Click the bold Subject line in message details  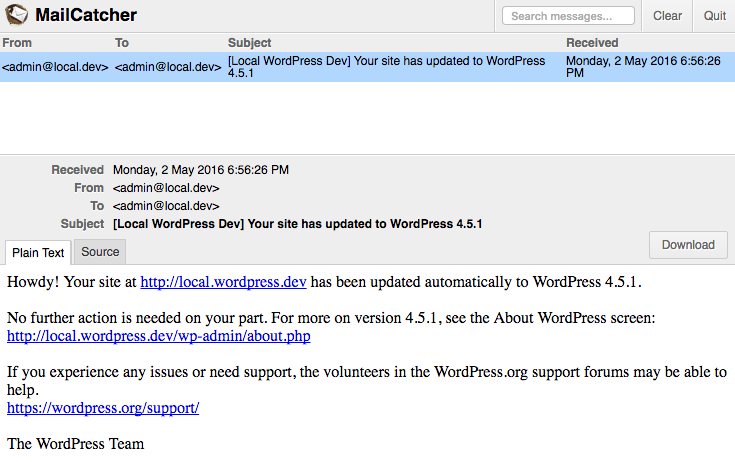click(x=298, y=224)
